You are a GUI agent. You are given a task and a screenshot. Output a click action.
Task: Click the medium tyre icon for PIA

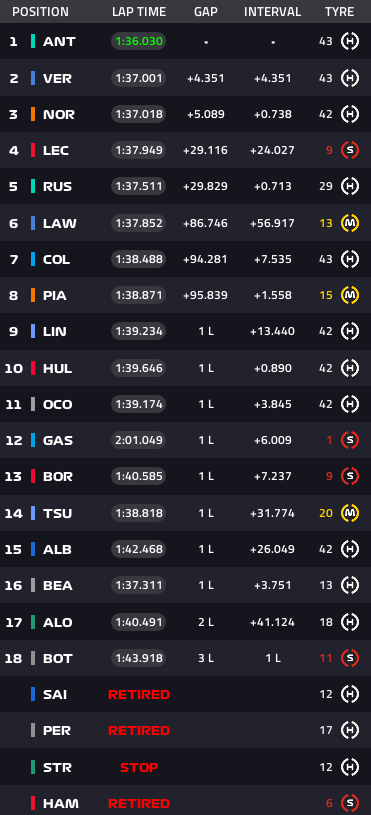click(350, 295)
